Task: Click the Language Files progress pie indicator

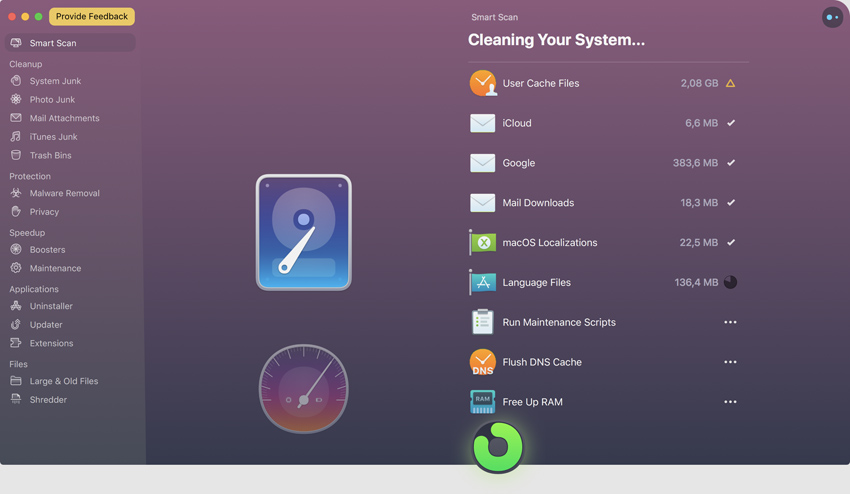Action: click(x=730, y=283)
